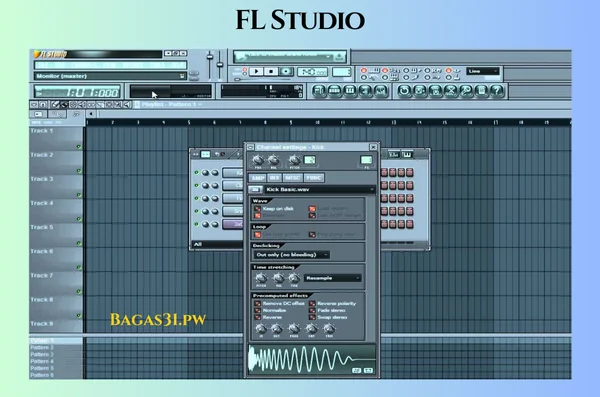Select the paint brush tool in Playlist
600x397 pixels.
click(64, 105)
